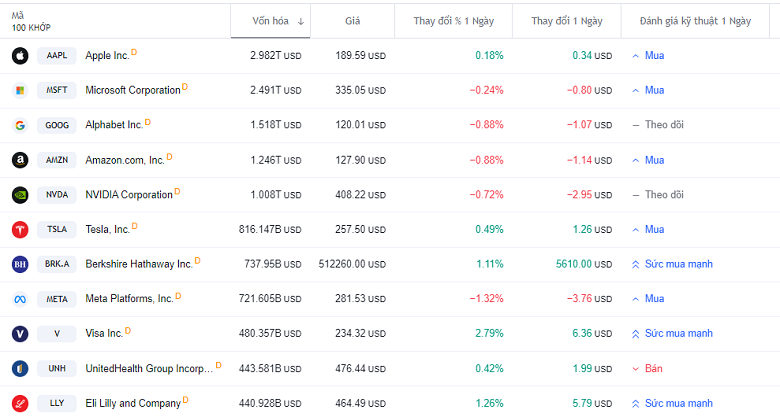The height and width of the screenshot is (417, 780).
Task: Click the Berkshire Hathaway logo icon
Action: pyautogui.click(x=19, y=264)
